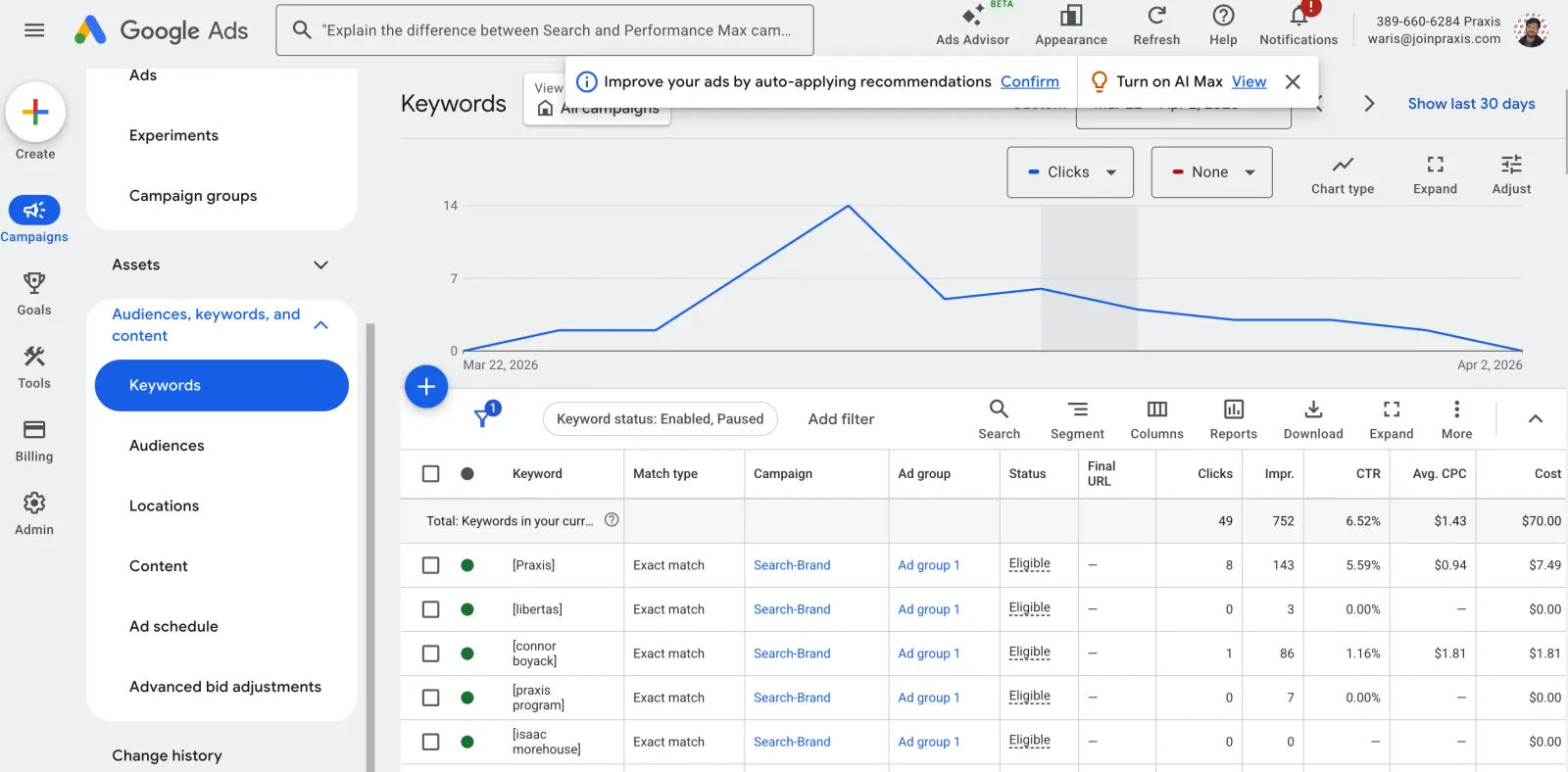Modify table Columns
This screenshot has width=1568, height=772.
(x=1156, y=419)
